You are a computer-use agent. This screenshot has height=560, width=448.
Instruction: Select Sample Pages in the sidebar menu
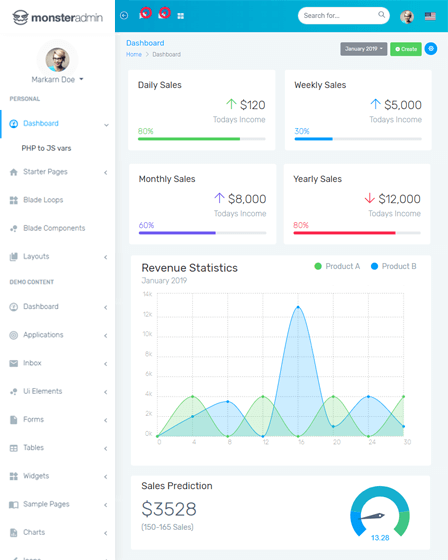click(x=46, y=504)
